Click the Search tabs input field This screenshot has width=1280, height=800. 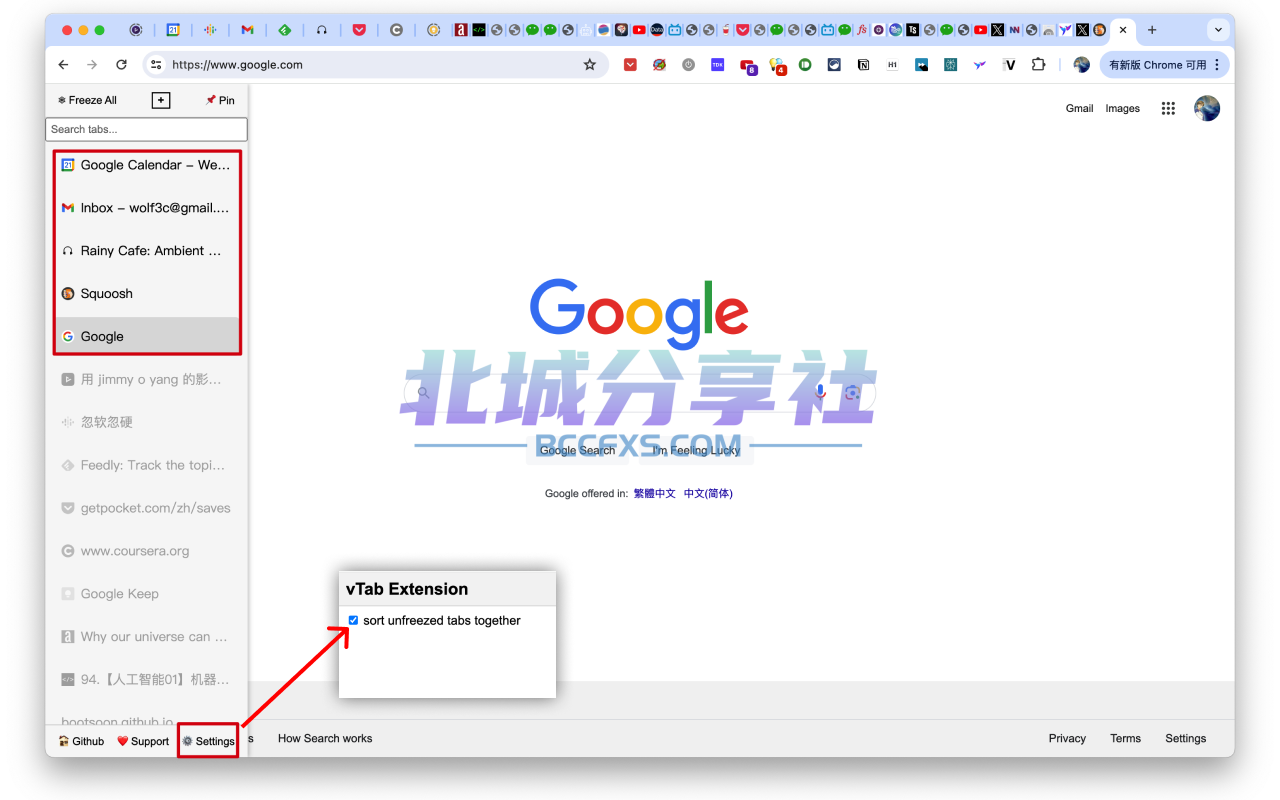click(x=146, y=129)
